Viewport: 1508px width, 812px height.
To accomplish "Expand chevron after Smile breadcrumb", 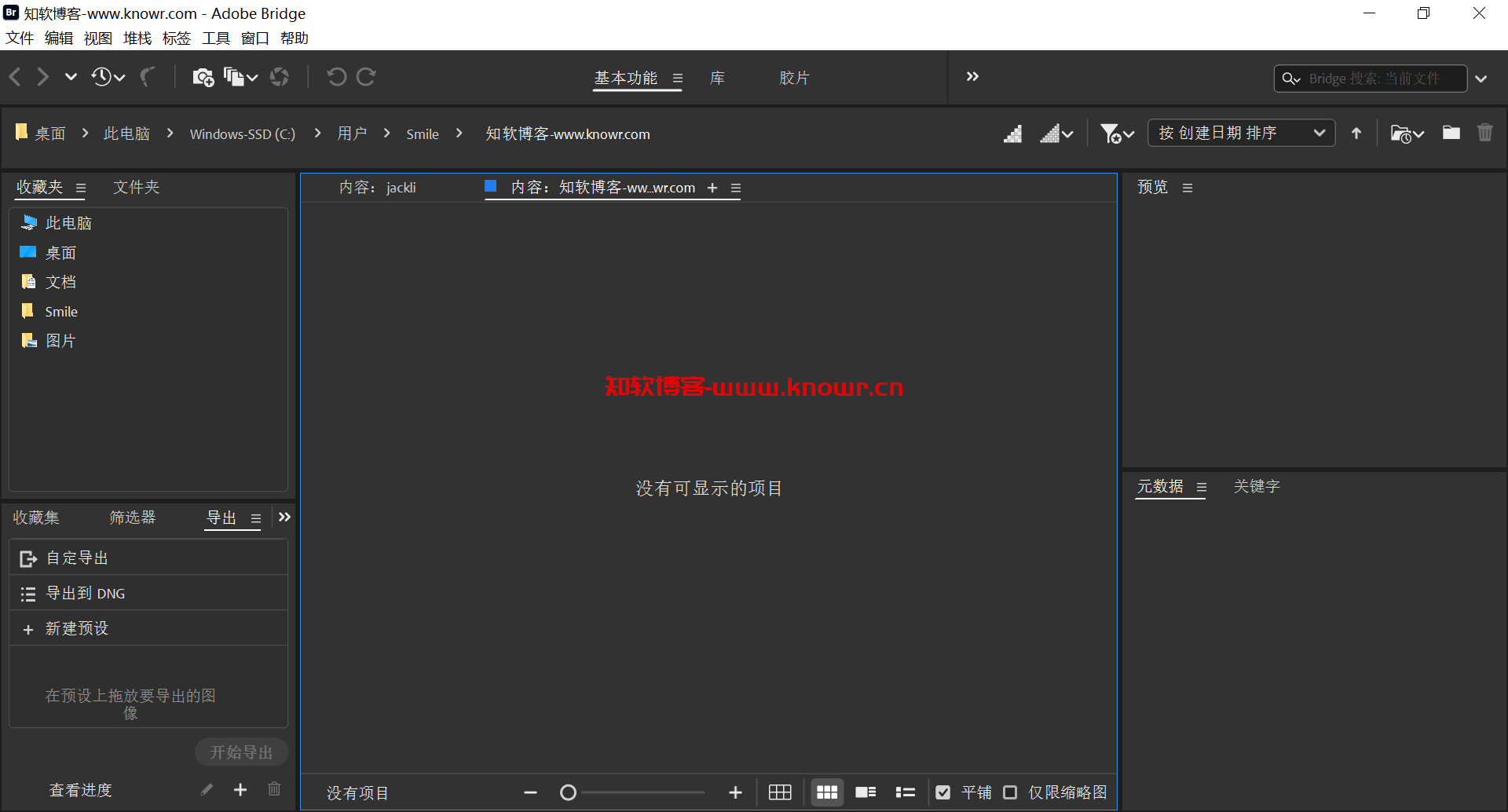I will tap(459, 134).
